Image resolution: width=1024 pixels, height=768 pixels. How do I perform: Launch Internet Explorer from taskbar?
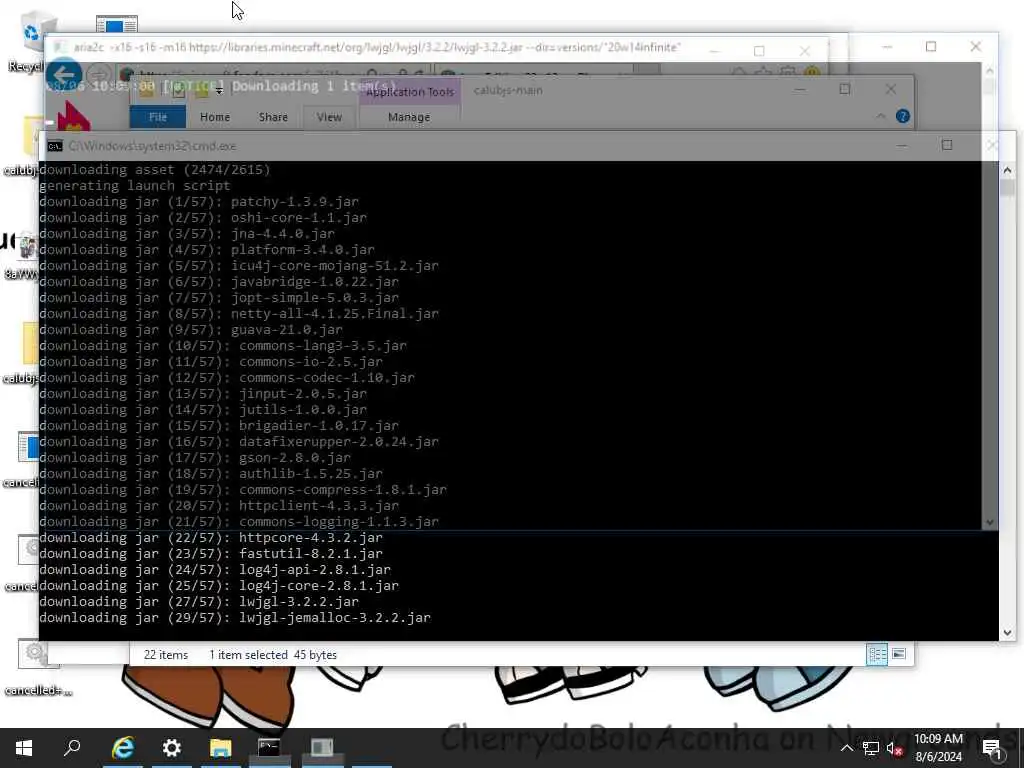[x=123, y=748]
